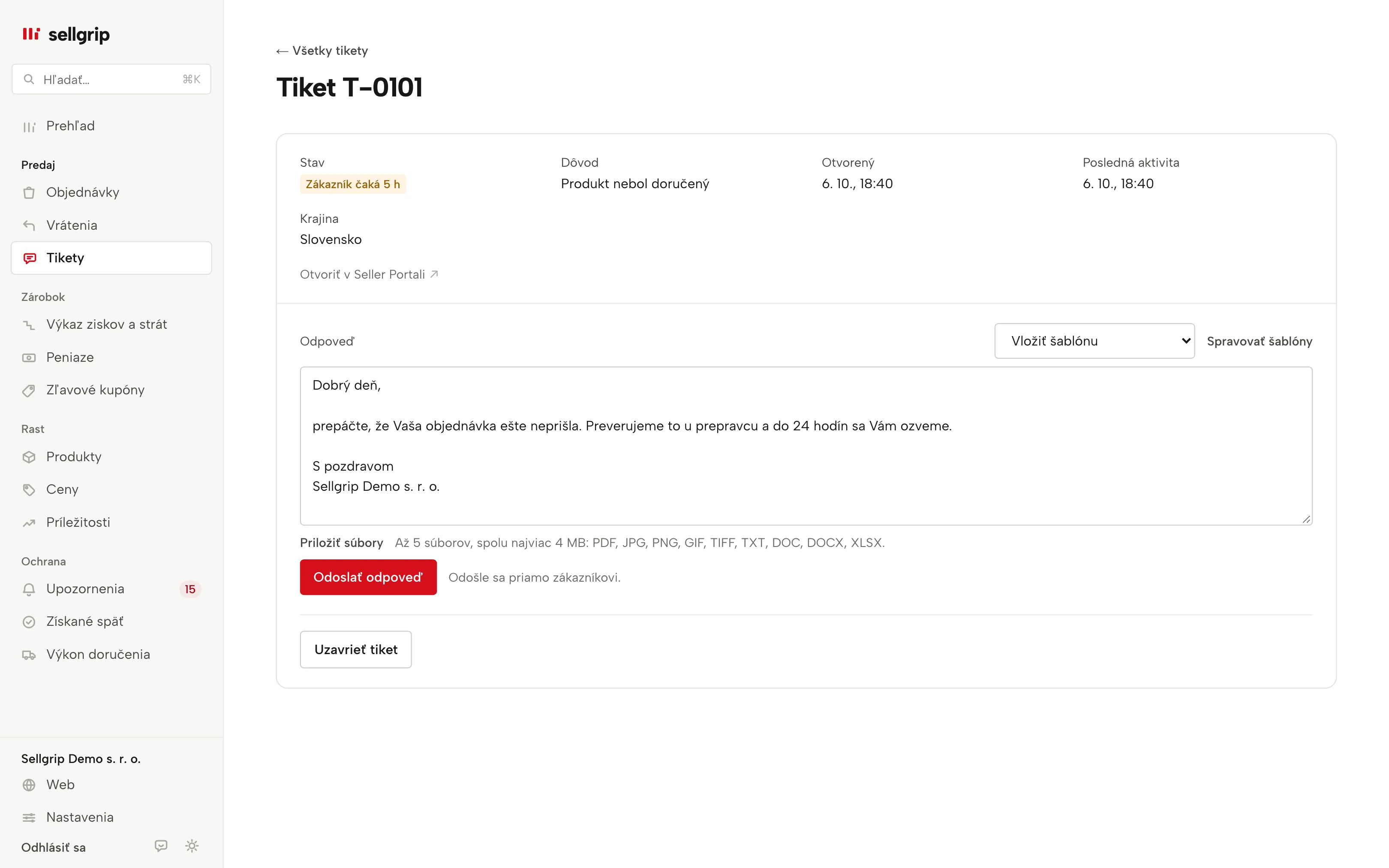Go back via Všetky tikety link

[322, 51]
